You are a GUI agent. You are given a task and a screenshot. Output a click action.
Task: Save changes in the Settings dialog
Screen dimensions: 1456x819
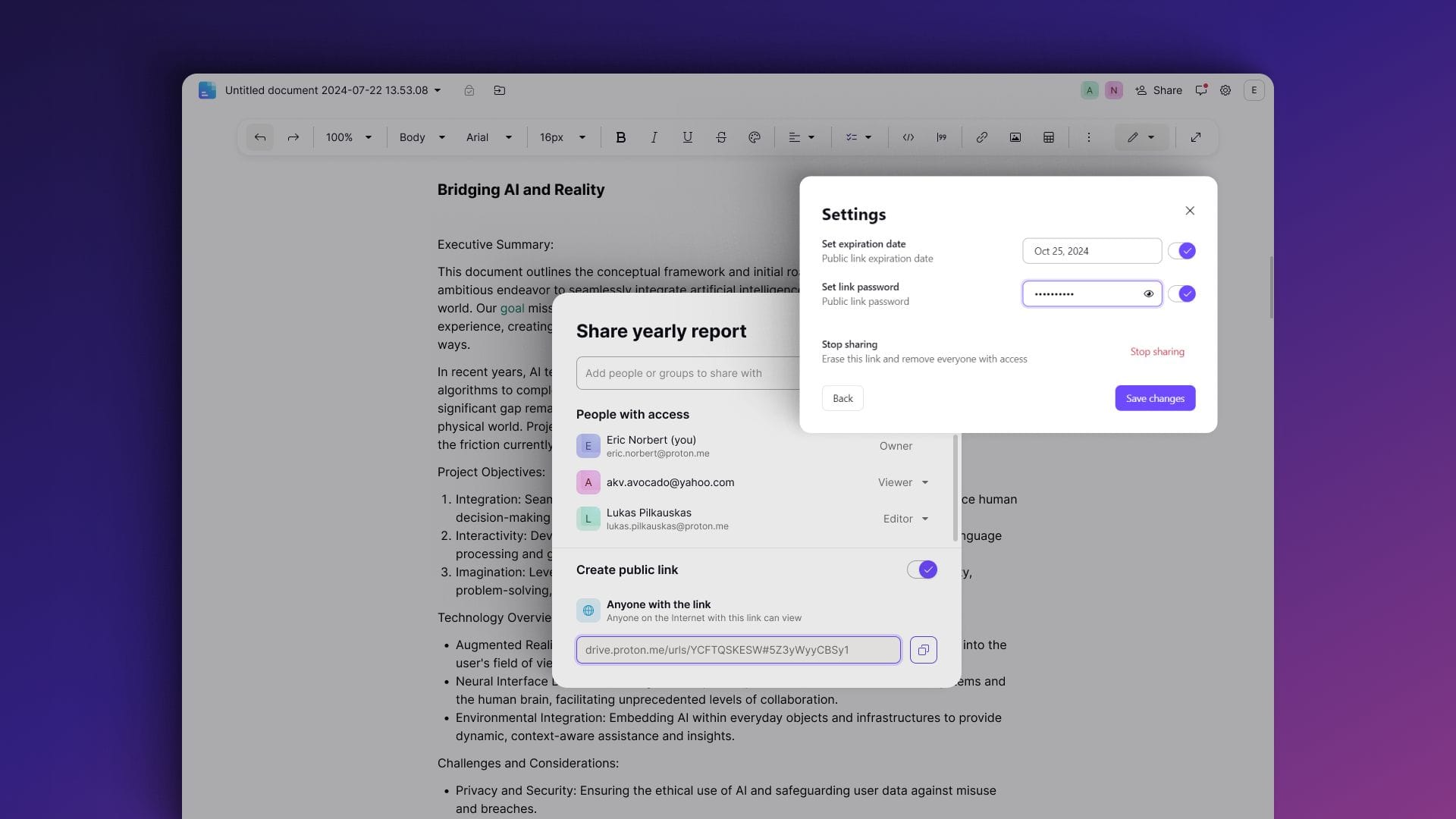[1154, 398]
